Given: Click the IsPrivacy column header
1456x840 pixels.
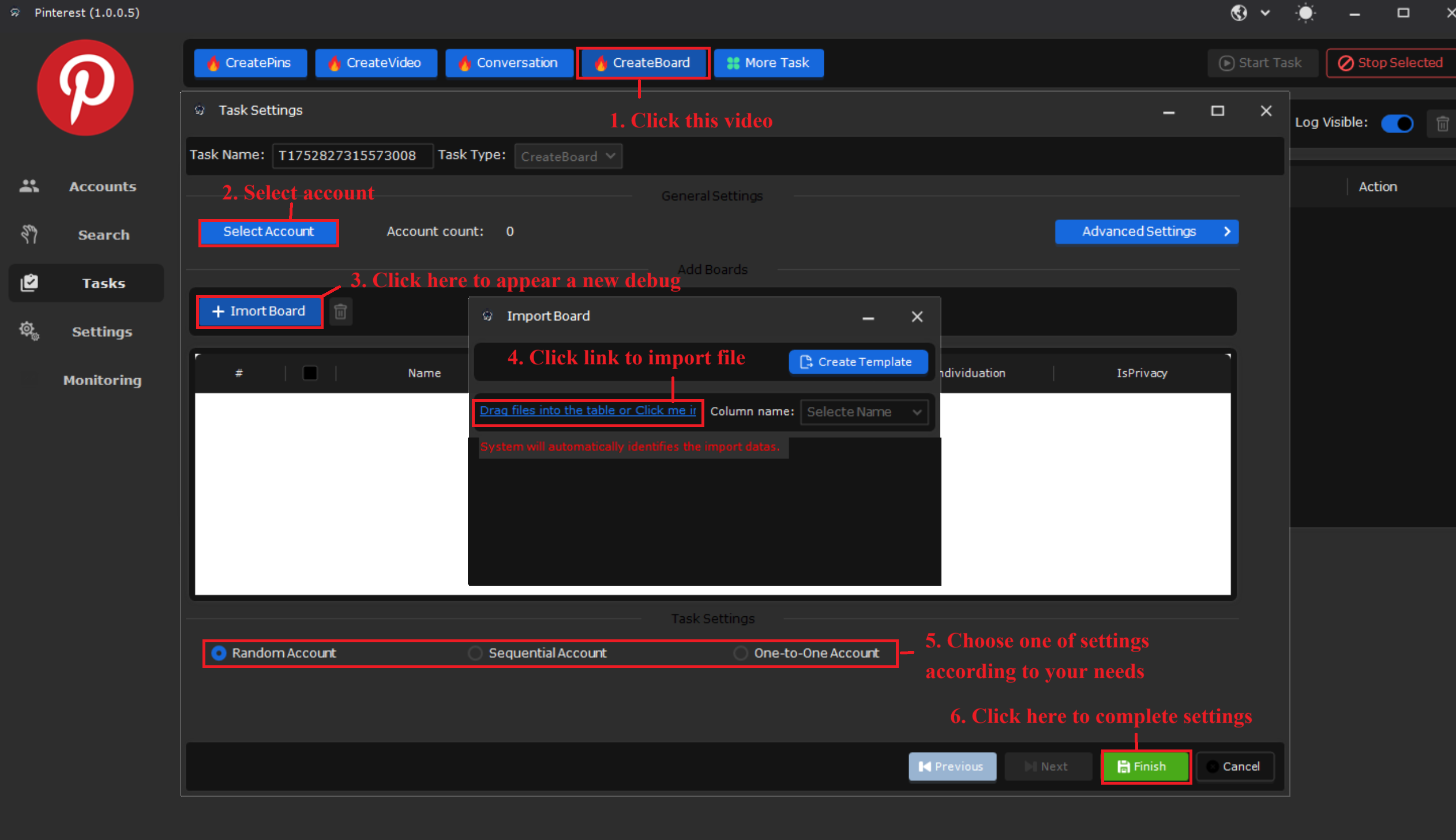Looking at the screenshot, I should tap(1142, 373).
